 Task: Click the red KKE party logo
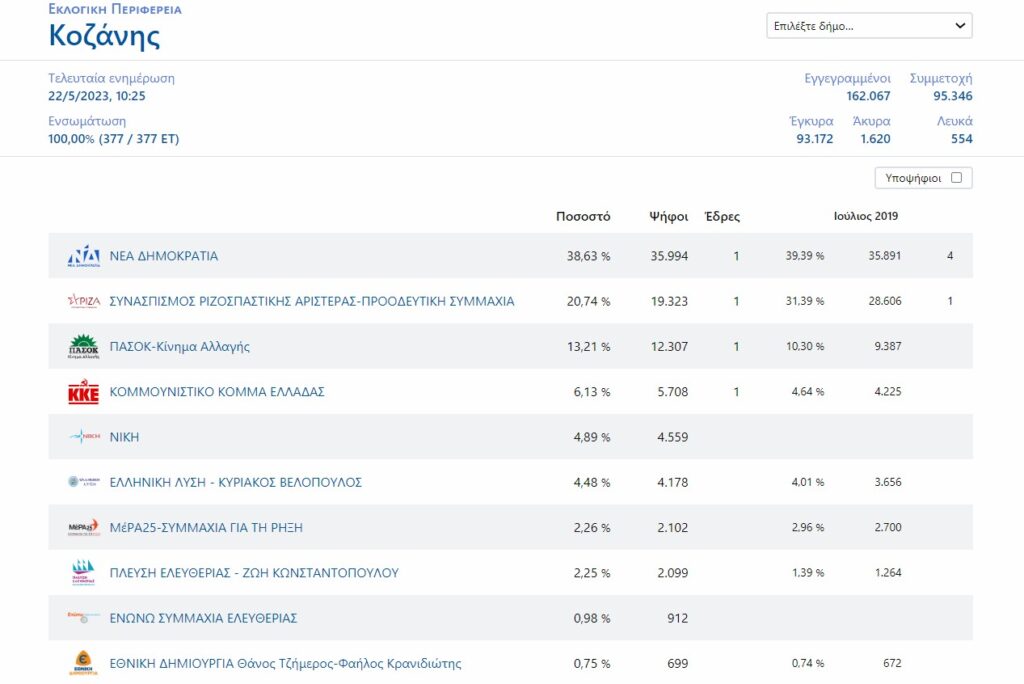click(83, 392)
